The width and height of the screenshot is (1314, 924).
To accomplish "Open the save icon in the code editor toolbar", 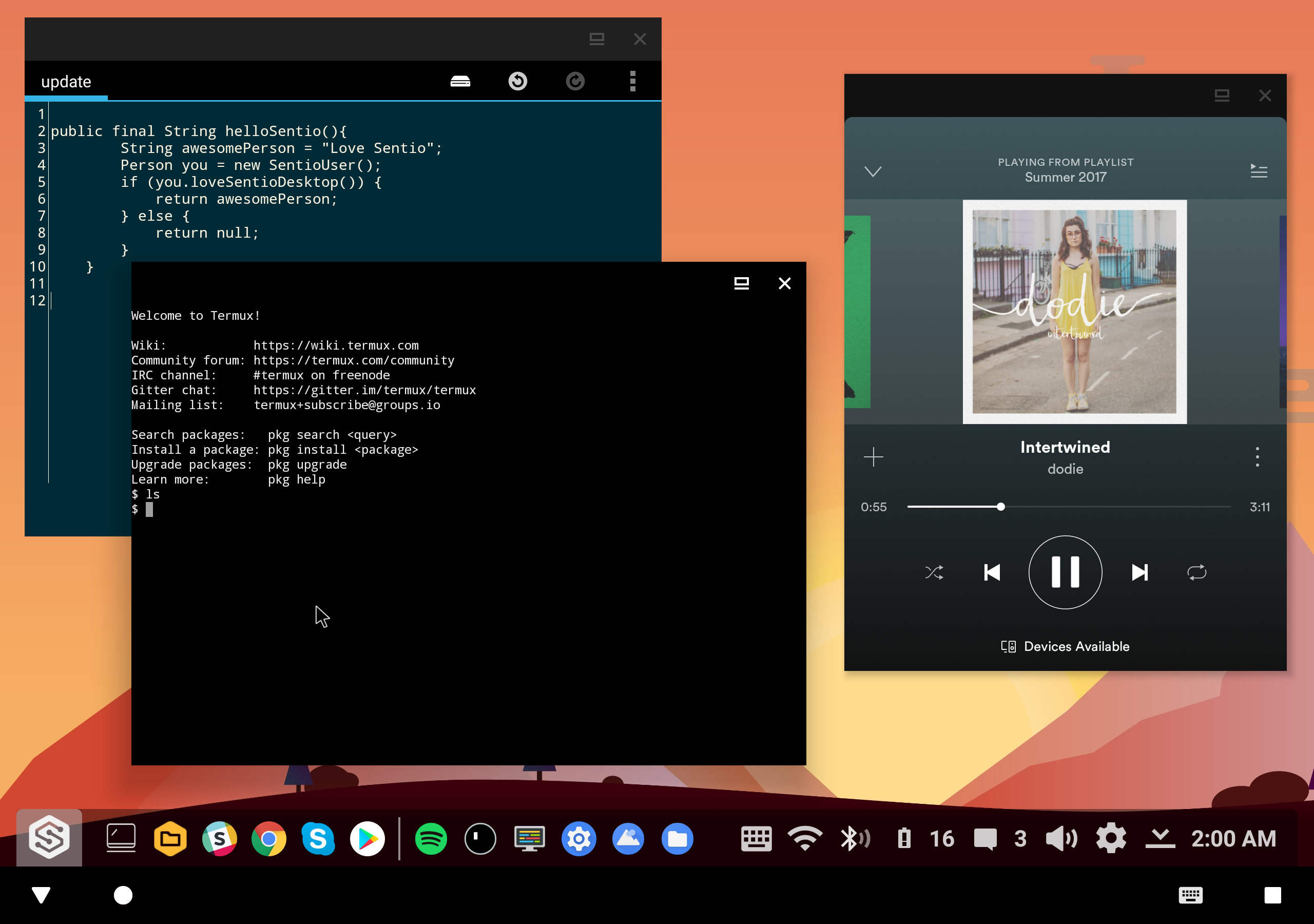I will (460, 81).
